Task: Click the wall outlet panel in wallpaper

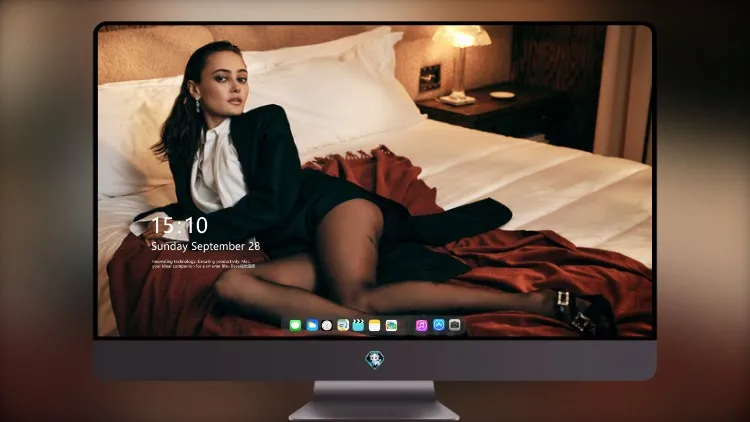Action: (x=430, y=78)
